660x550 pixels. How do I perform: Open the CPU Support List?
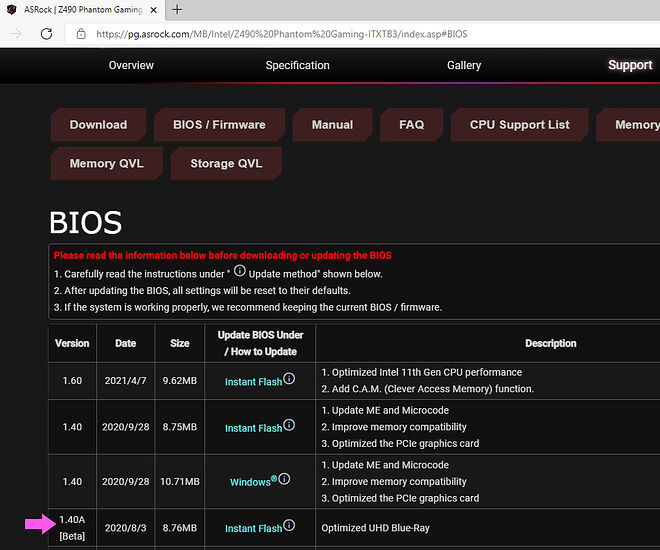pos(519,125)
